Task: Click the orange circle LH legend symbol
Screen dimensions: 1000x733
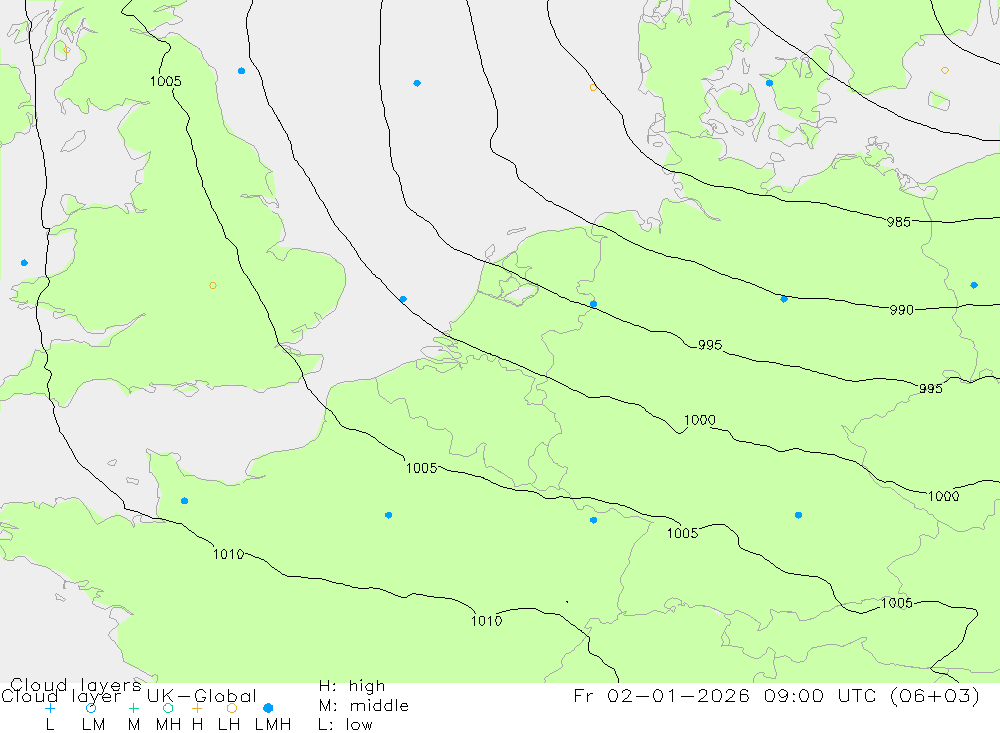Action: tap(232, 708)
